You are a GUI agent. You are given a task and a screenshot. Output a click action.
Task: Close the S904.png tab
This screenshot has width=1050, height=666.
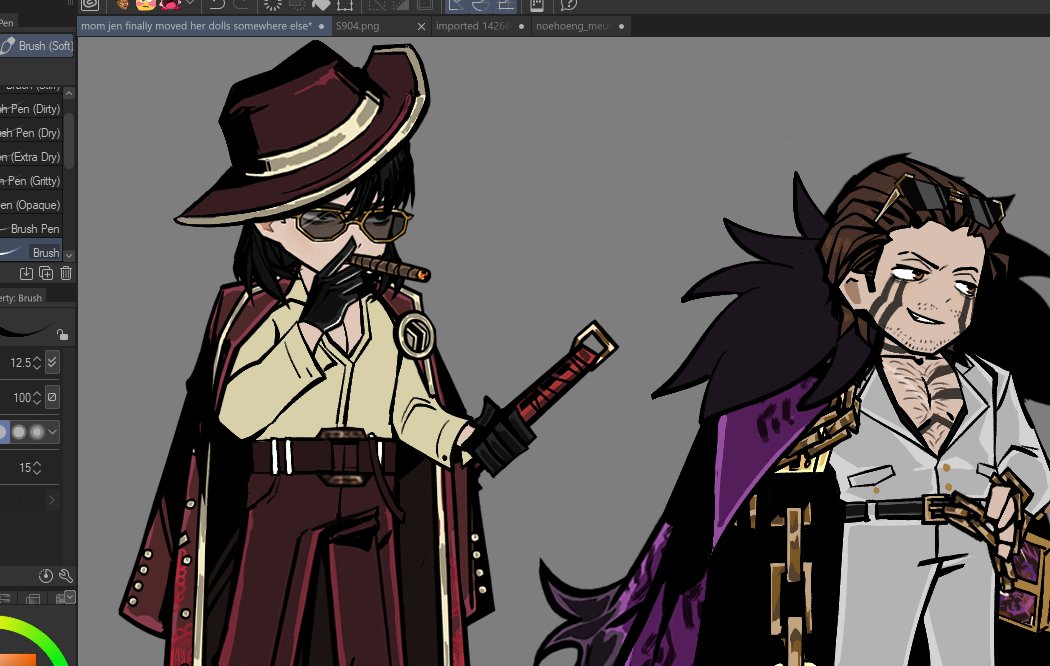[421, 27]
